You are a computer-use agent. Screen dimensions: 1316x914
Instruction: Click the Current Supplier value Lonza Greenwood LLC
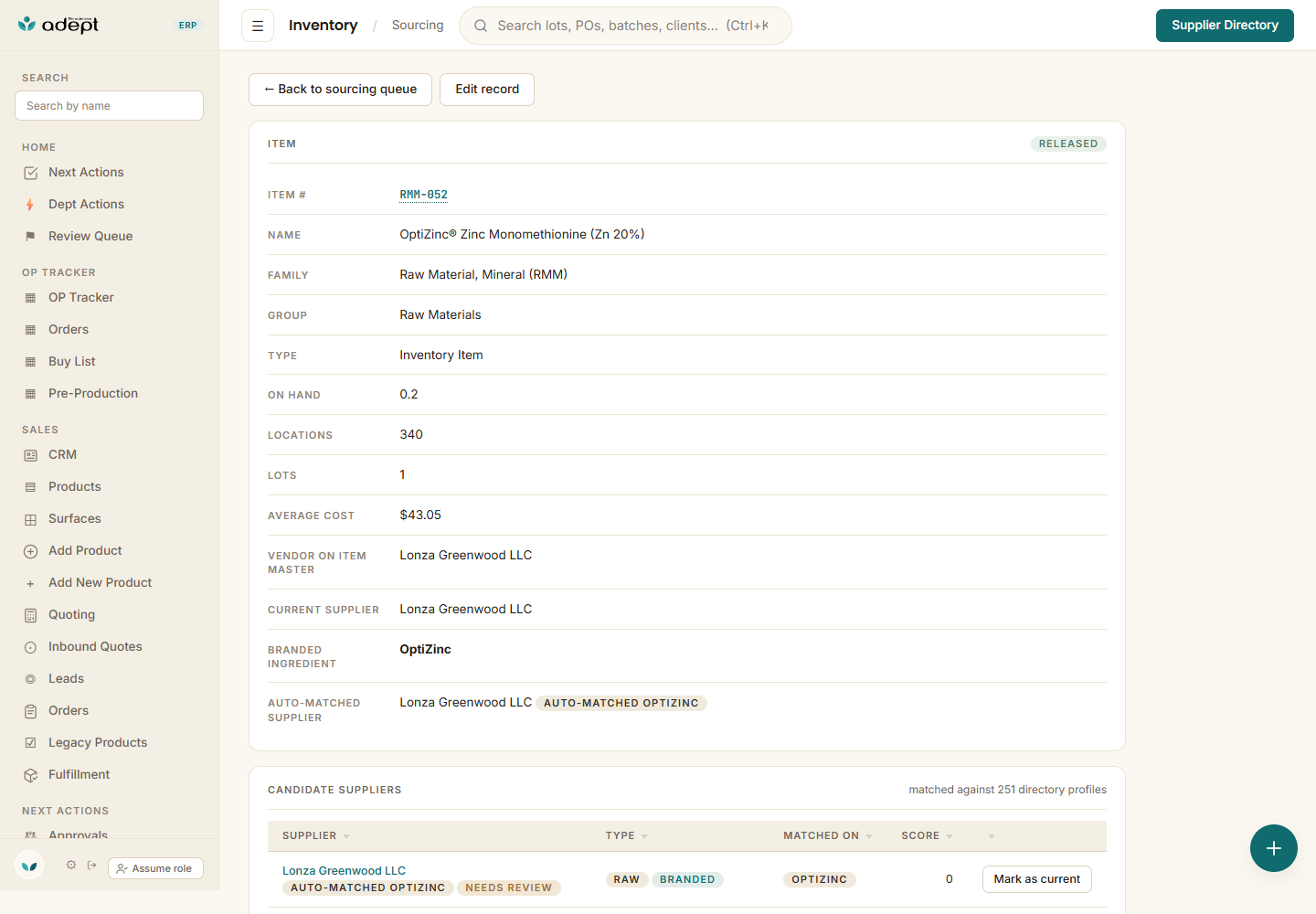[x=465, y=610]
